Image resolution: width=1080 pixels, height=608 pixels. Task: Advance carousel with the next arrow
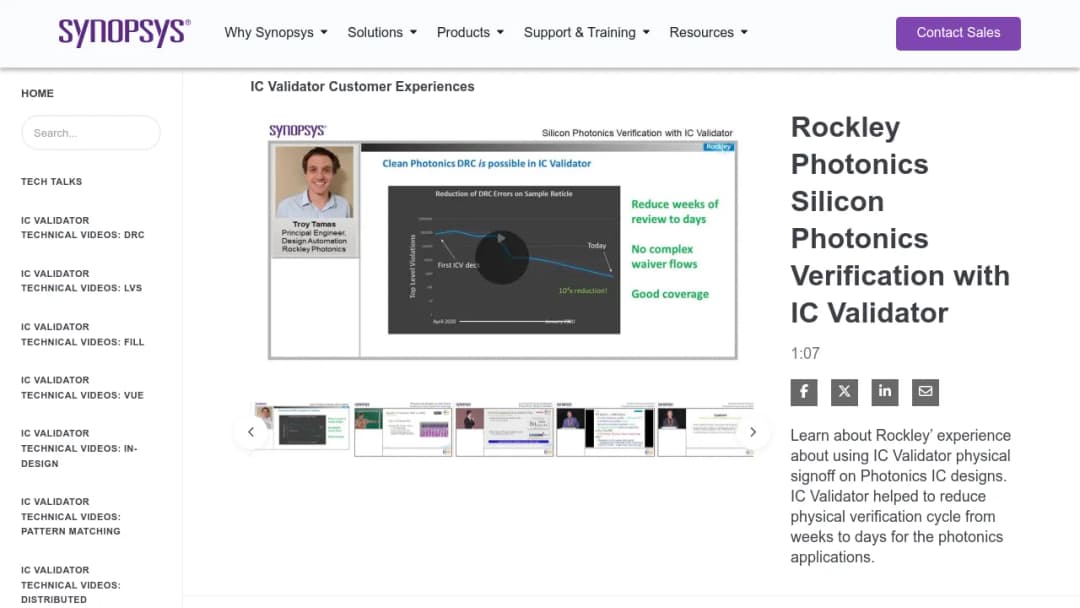click(x=753, y=432)
